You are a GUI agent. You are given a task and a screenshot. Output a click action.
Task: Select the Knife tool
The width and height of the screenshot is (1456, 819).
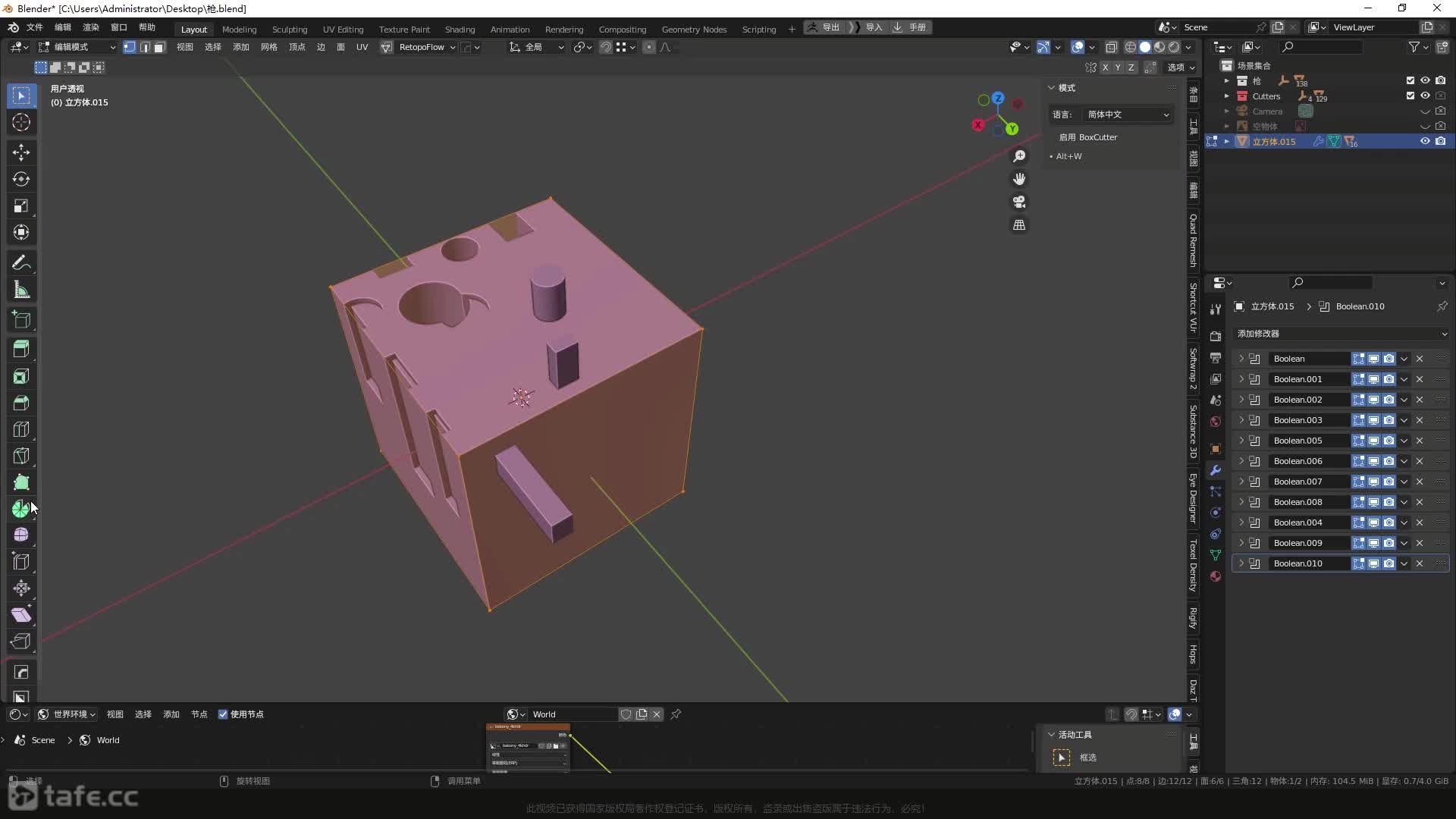(21, 456)
